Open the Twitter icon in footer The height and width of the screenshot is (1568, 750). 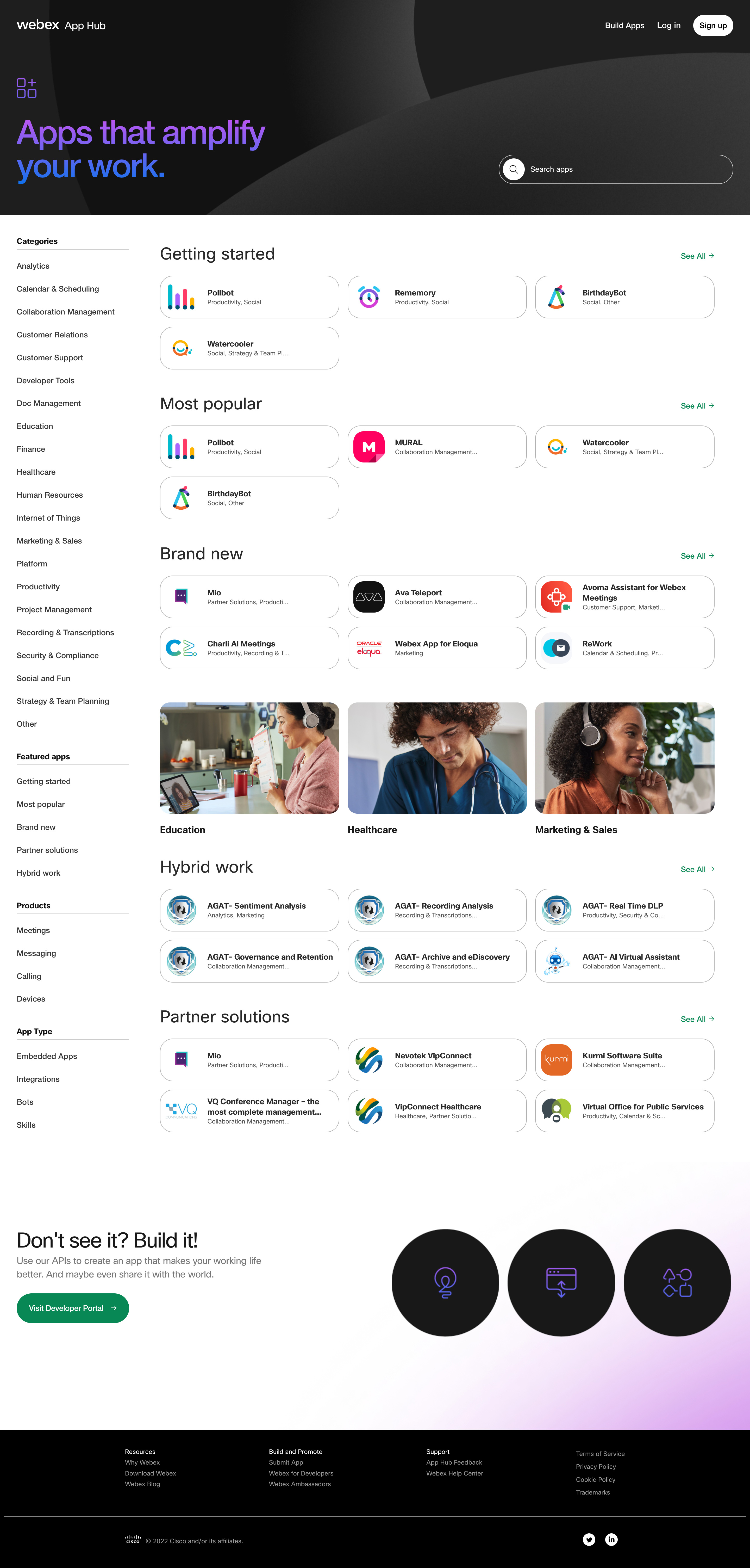coord(589,1539)
